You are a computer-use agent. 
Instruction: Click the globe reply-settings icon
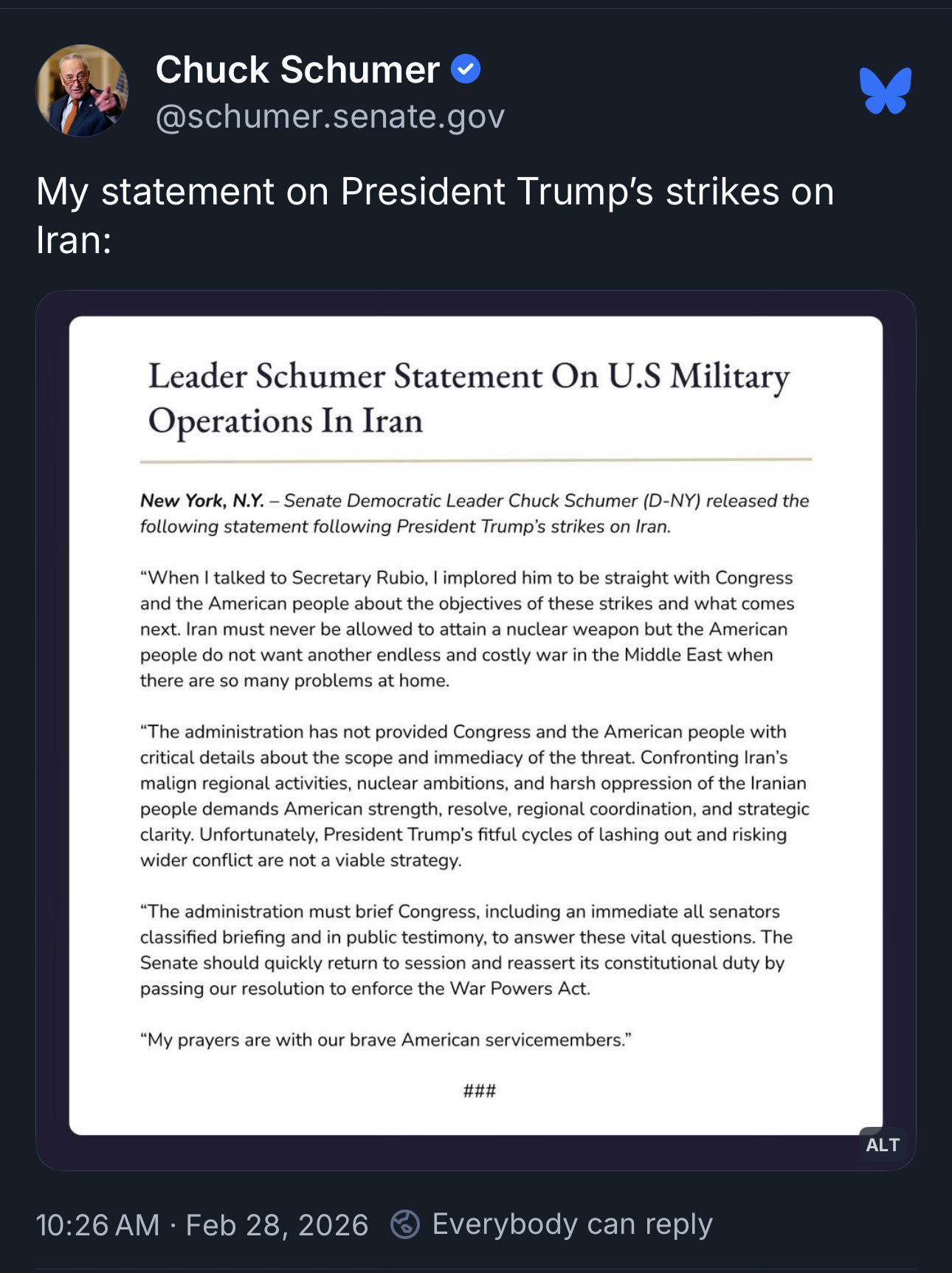[405, 1224]
